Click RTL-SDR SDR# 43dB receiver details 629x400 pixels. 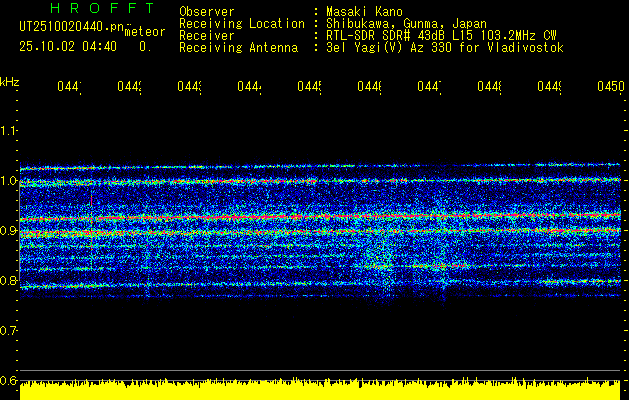click(442, 36)
